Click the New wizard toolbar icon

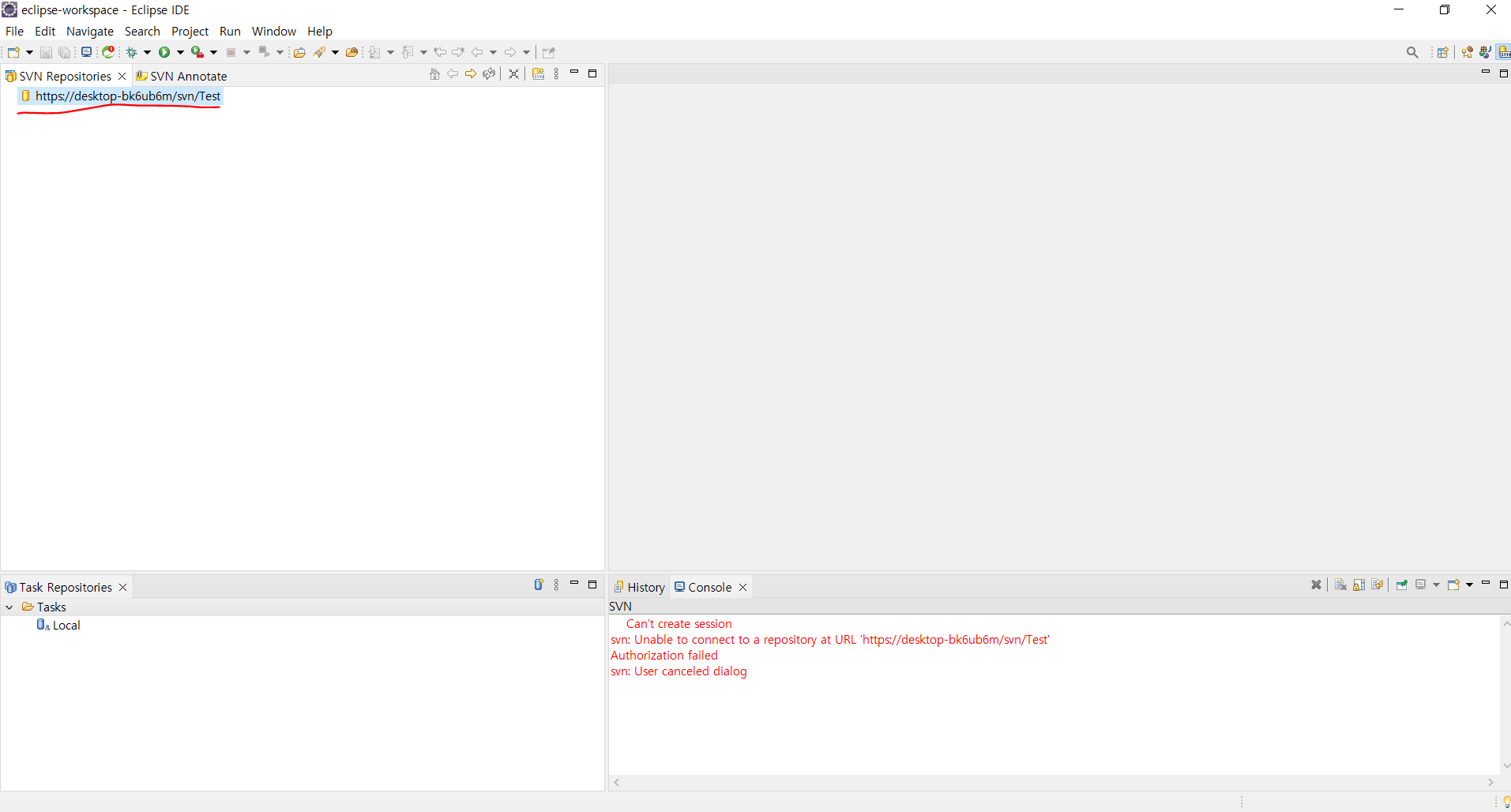pyautogui.click(x=13, y=52)
